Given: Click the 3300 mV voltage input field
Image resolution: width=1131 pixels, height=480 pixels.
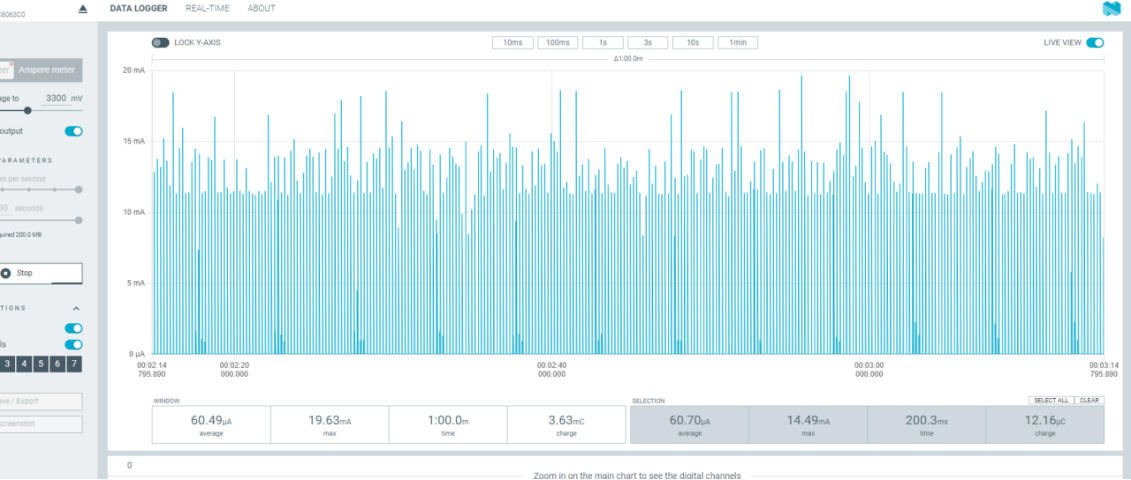Looking at the screenshot, I should tap(56, 98).
